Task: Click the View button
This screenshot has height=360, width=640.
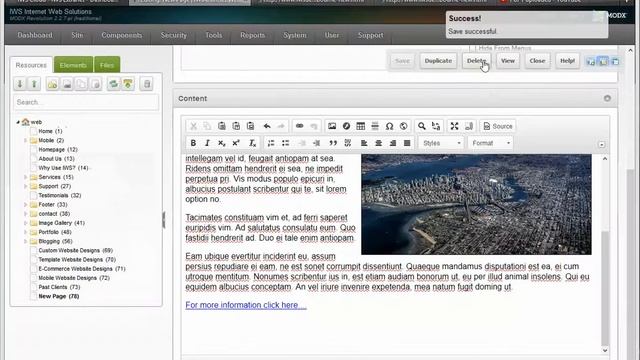Action: pos(508,61)
